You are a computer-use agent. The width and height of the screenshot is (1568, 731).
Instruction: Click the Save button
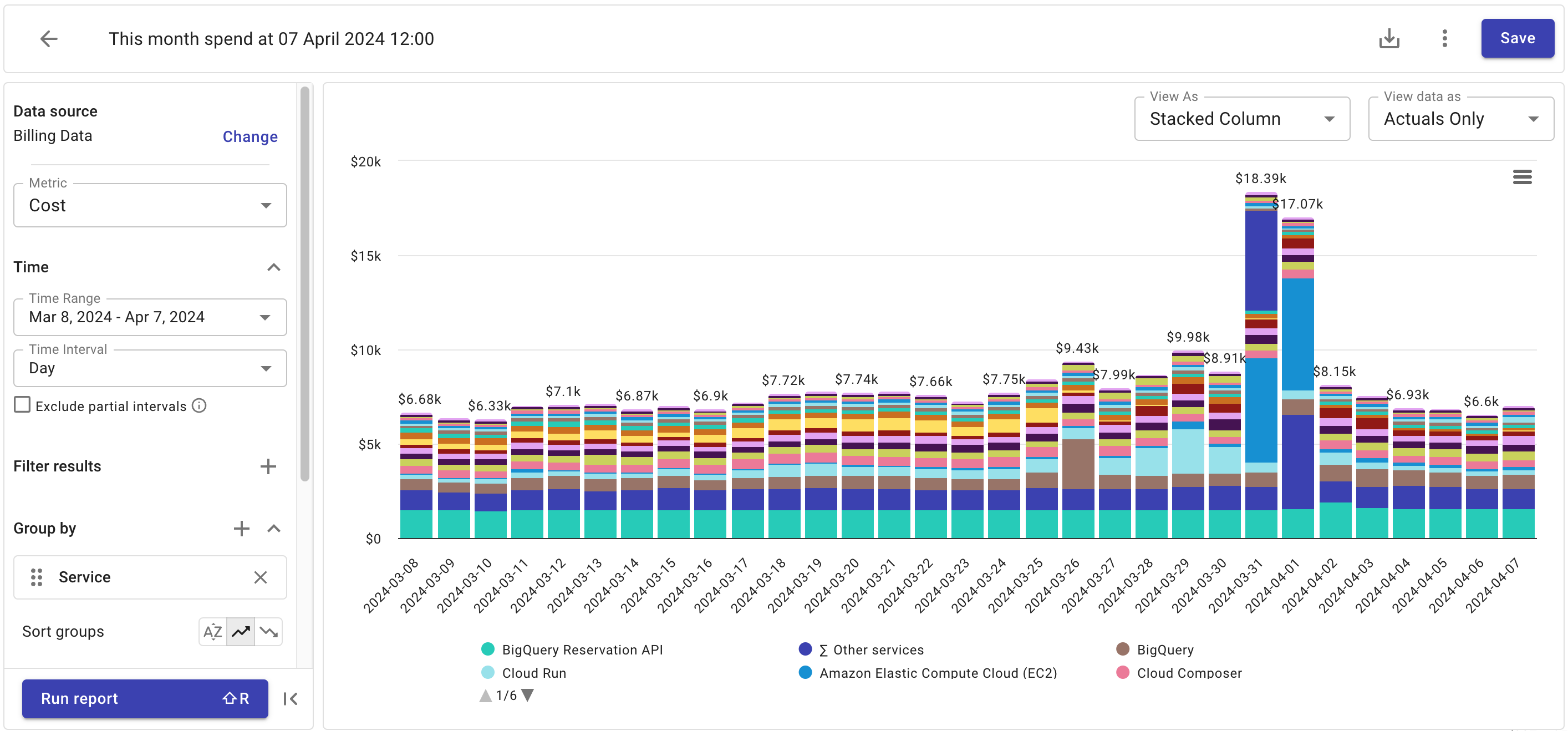(x=1517, y=38)
